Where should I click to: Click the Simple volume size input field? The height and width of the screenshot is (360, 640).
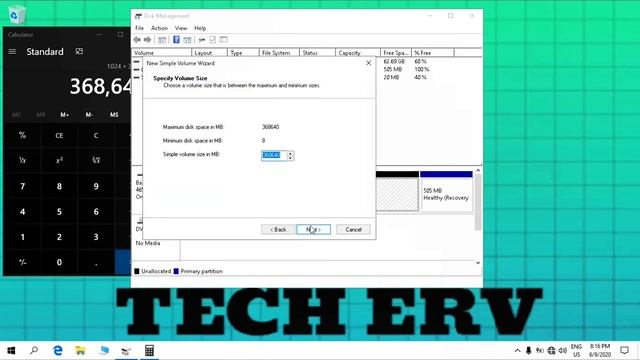coord(274,155)
